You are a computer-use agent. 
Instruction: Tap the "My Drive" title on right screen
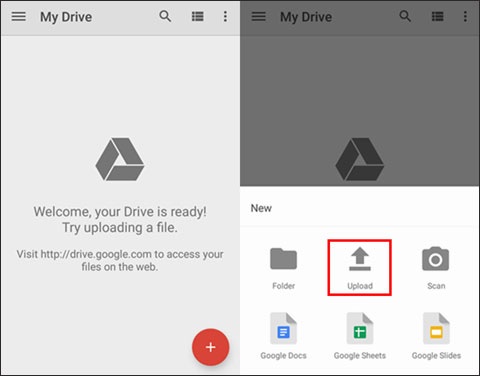(x=306, y=17)
